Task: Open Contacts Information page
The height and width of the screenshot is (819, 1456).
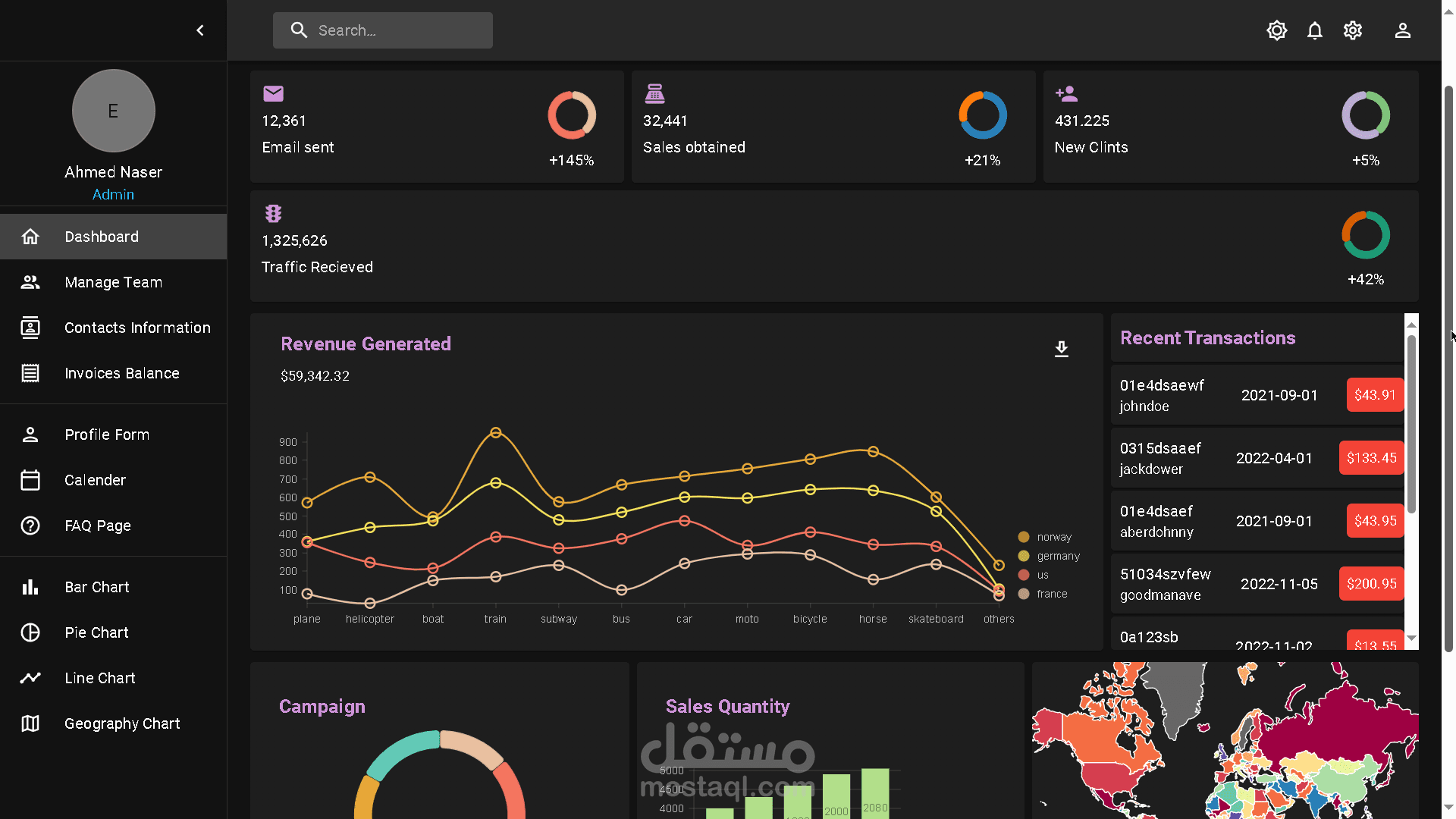Action: [114, 328]
